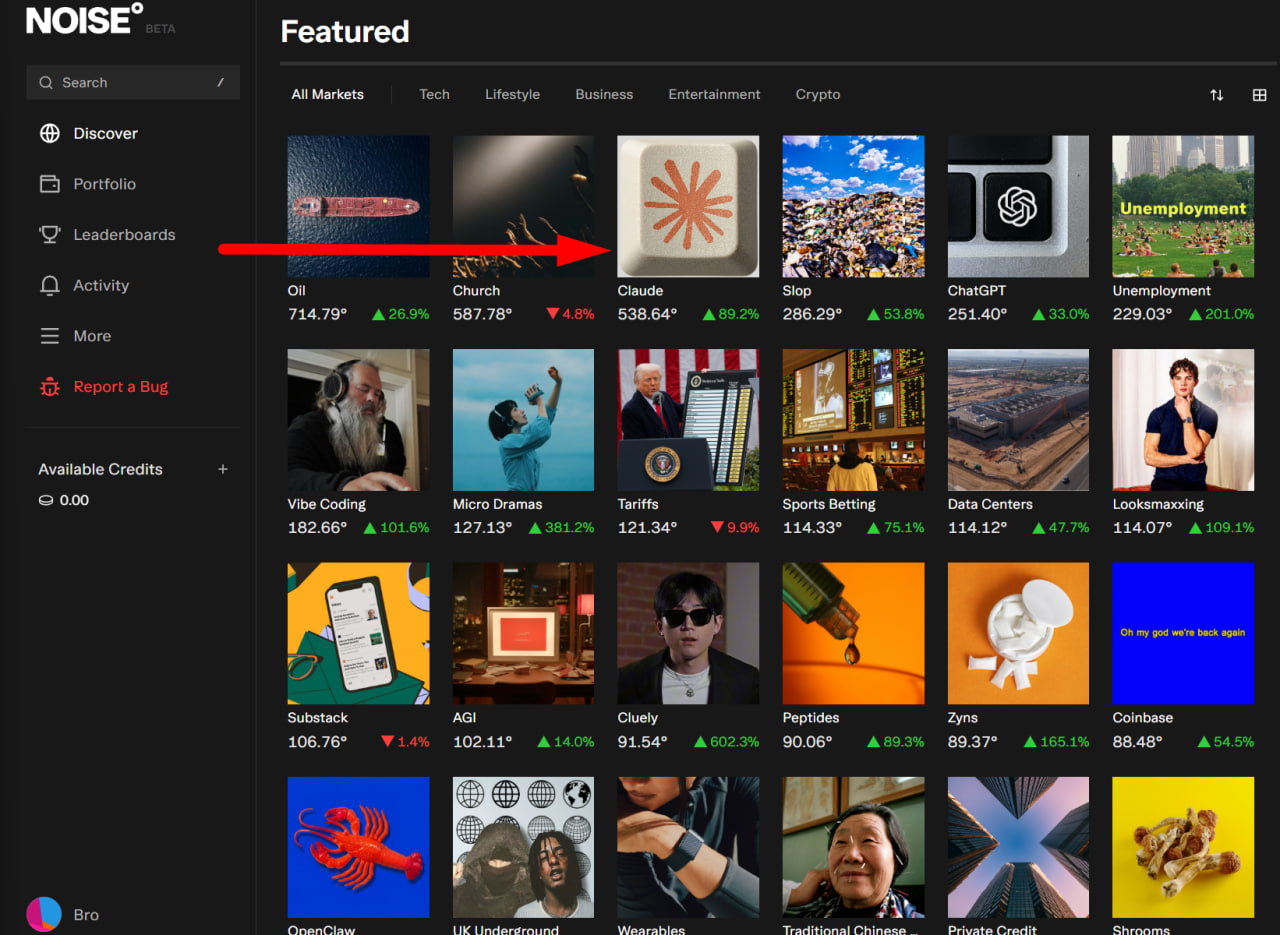Open the Claude market thumbnail
This screenshot has height=935, width=1280.
(x=688, y=206)
